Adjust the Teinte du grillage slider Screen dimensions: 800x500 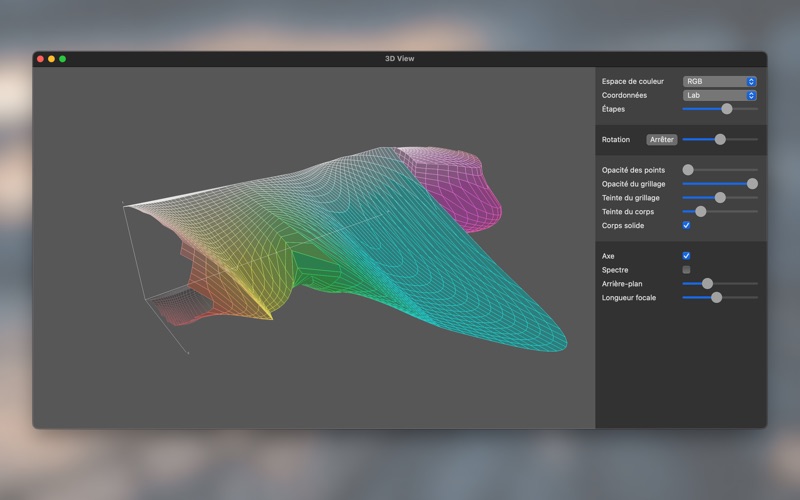(720, 197)
